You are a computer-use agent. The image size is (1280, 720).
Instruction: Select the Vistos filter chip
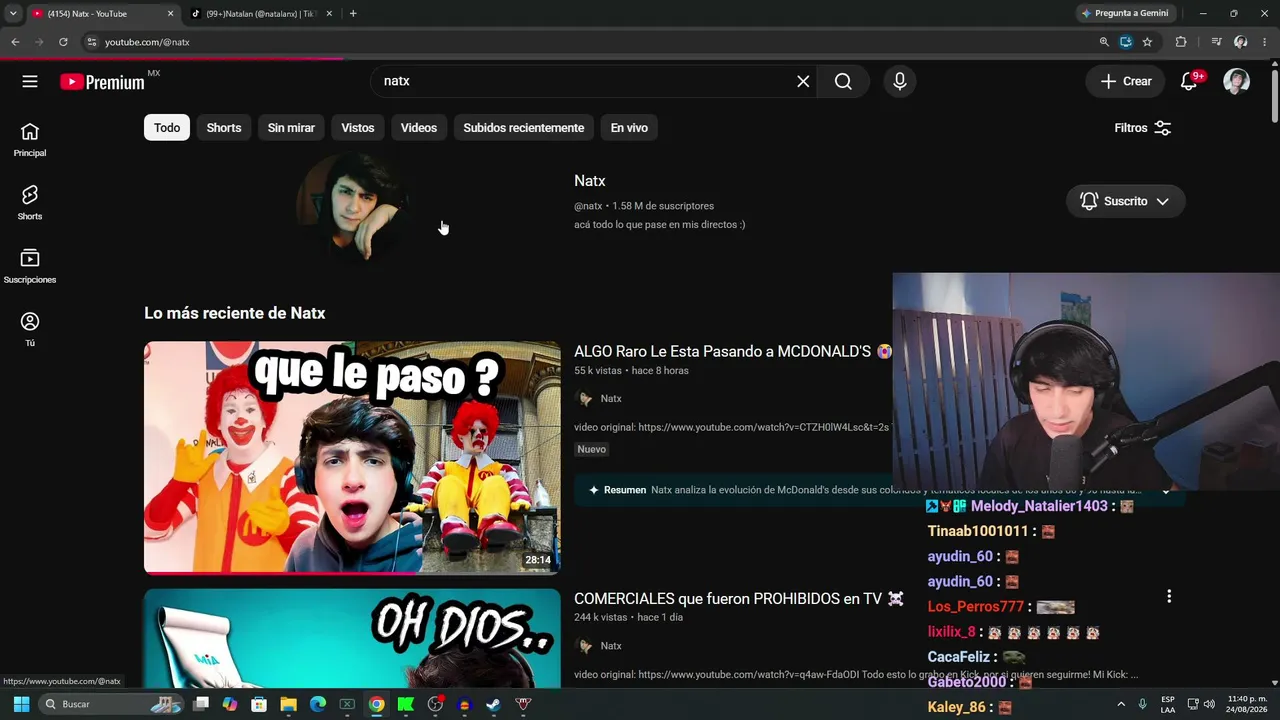point(358,128)
